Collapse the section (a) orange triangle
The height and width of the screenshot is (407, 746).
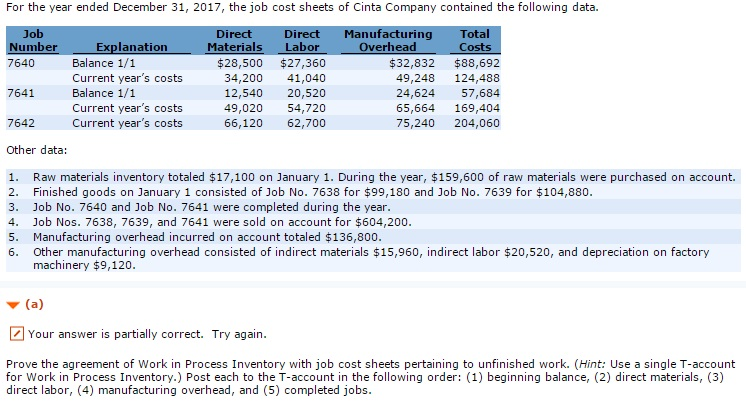click(11, 303)
